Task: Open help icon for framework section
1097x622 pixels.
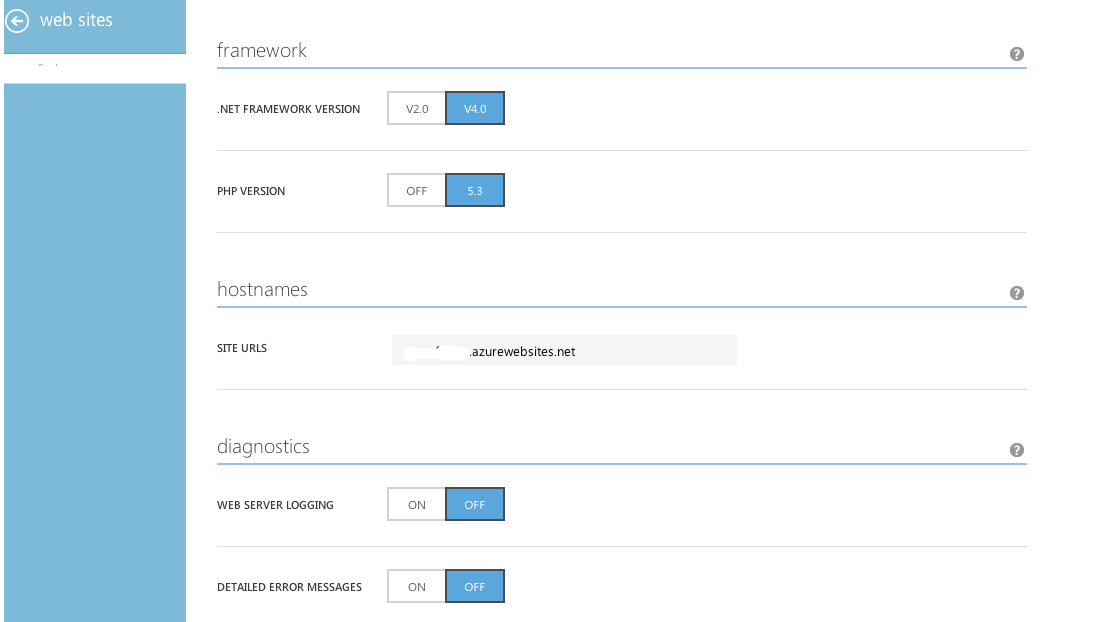Action: tap(1017, 54)
